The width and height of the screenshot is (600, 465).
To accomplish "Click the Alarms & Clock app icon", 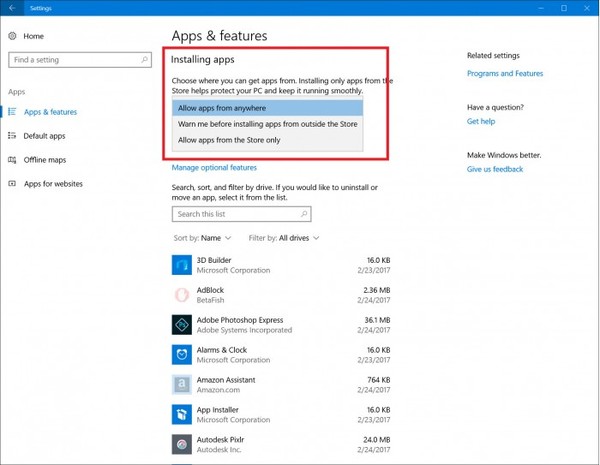I will coord(182,354).
